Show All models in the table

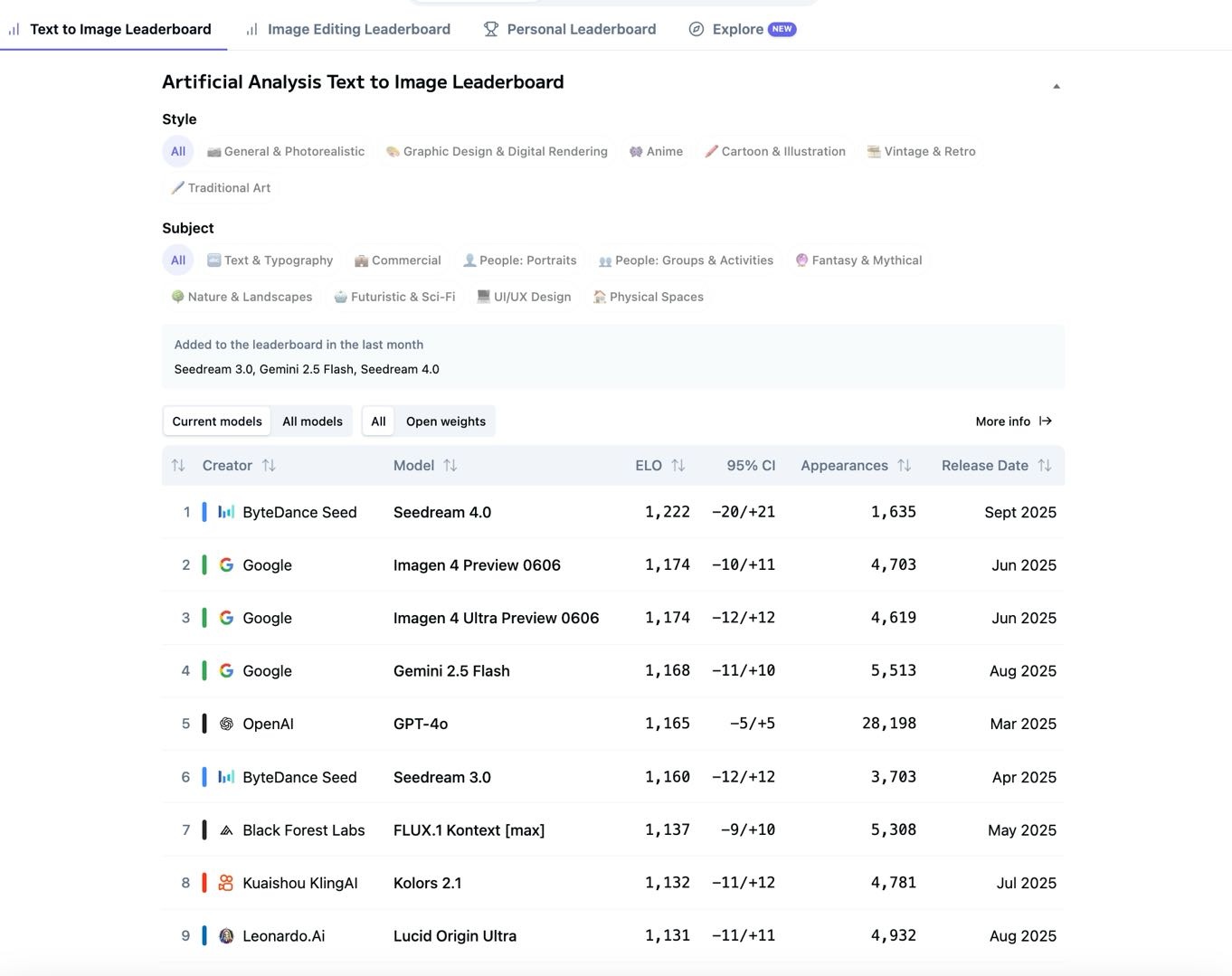click(x=312, y=422)
